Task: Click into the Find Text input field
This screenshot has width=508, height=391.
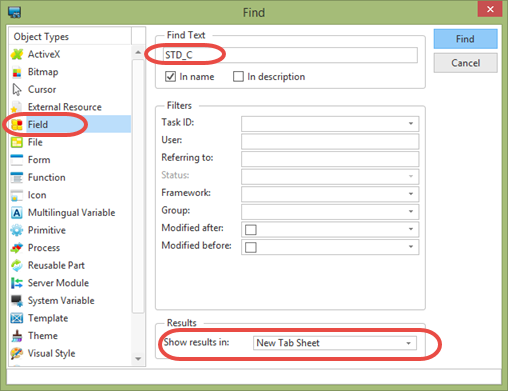Action: point(290,55)
